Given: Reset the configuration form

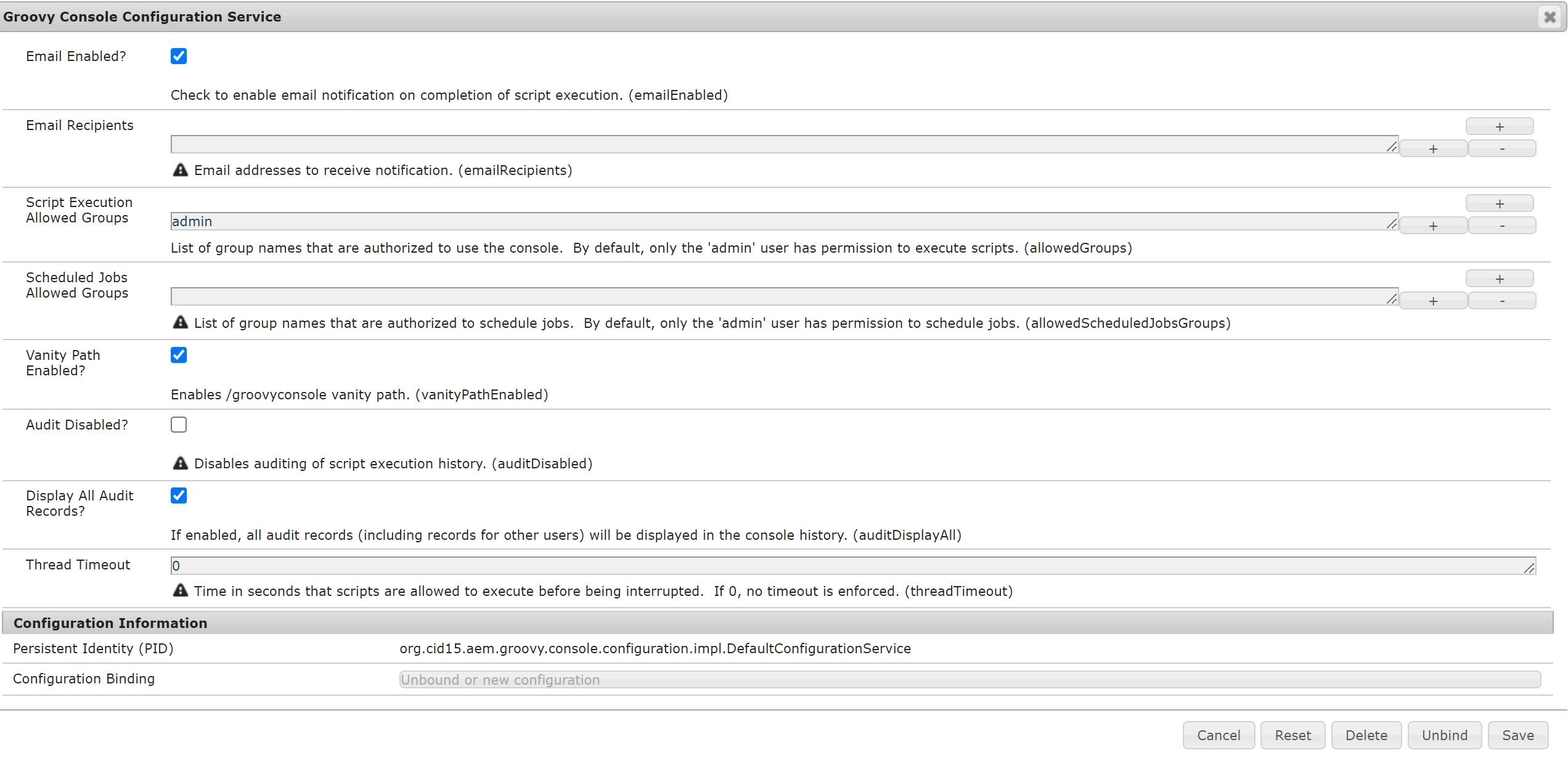Looking at the screenshot, I should point(1292,735).
